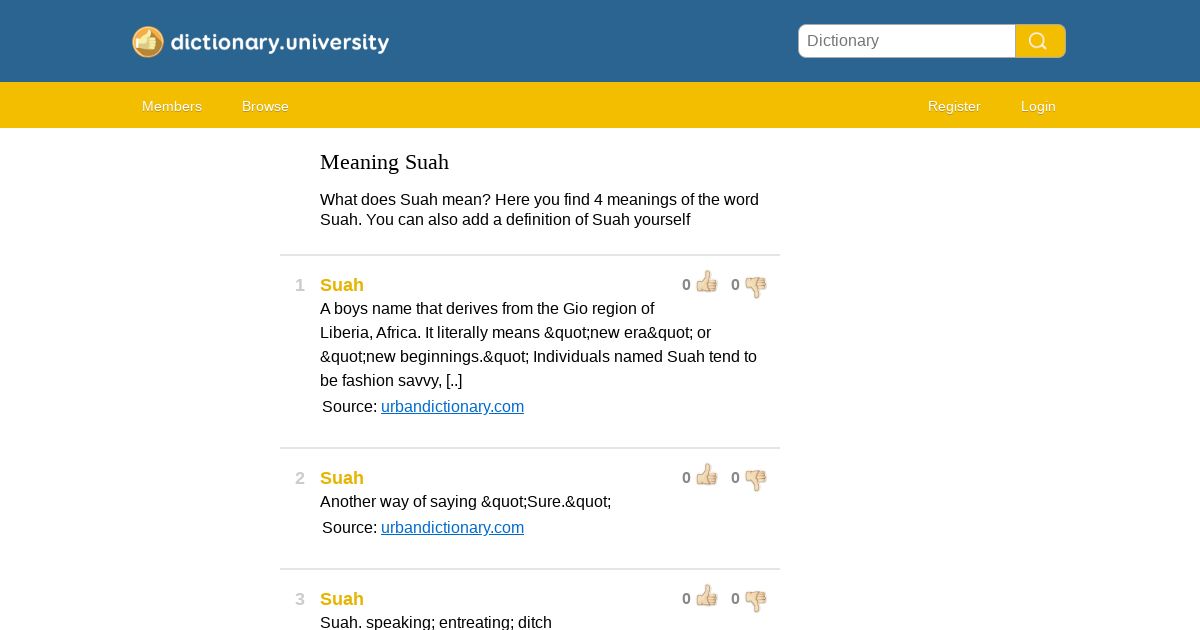Click the third Suah heading
The image size is (1200, 630).
click(x=342, y=599)
